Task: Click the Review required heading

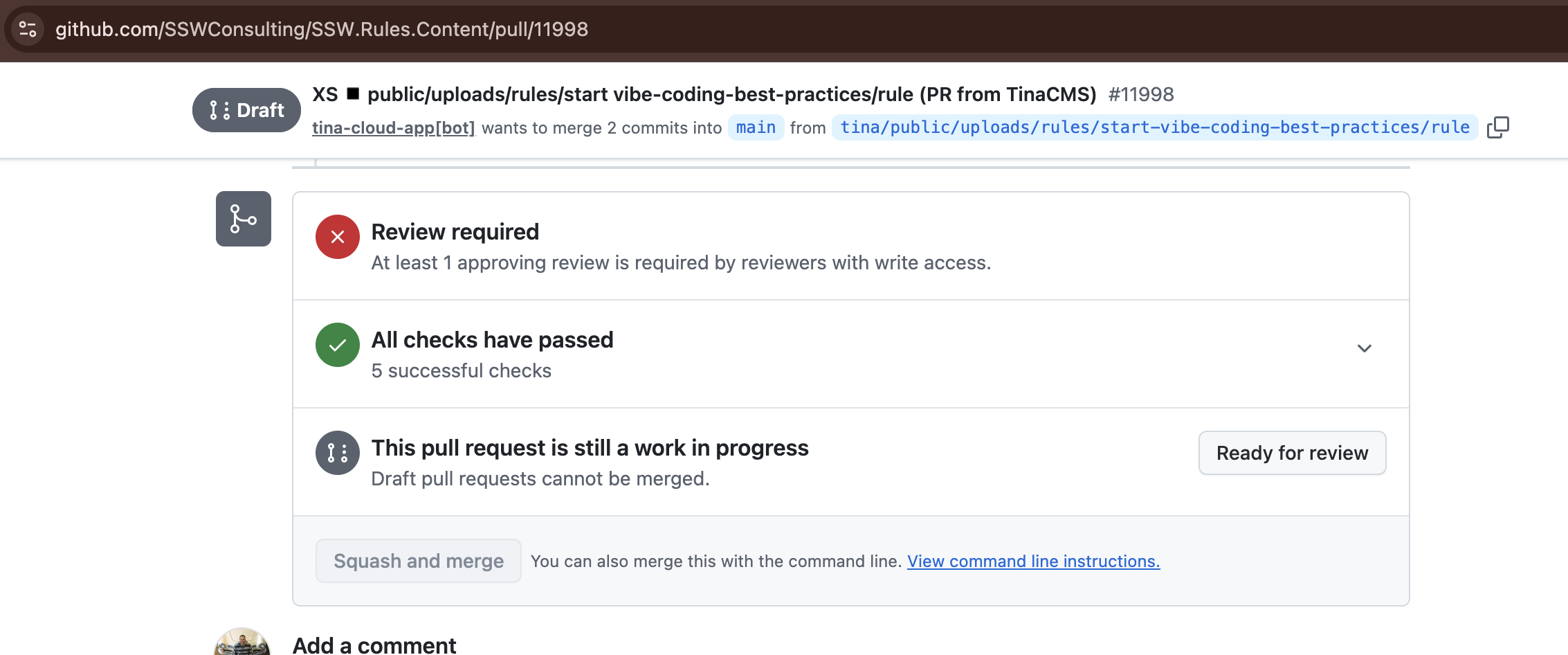Action: tap(455, 232)
